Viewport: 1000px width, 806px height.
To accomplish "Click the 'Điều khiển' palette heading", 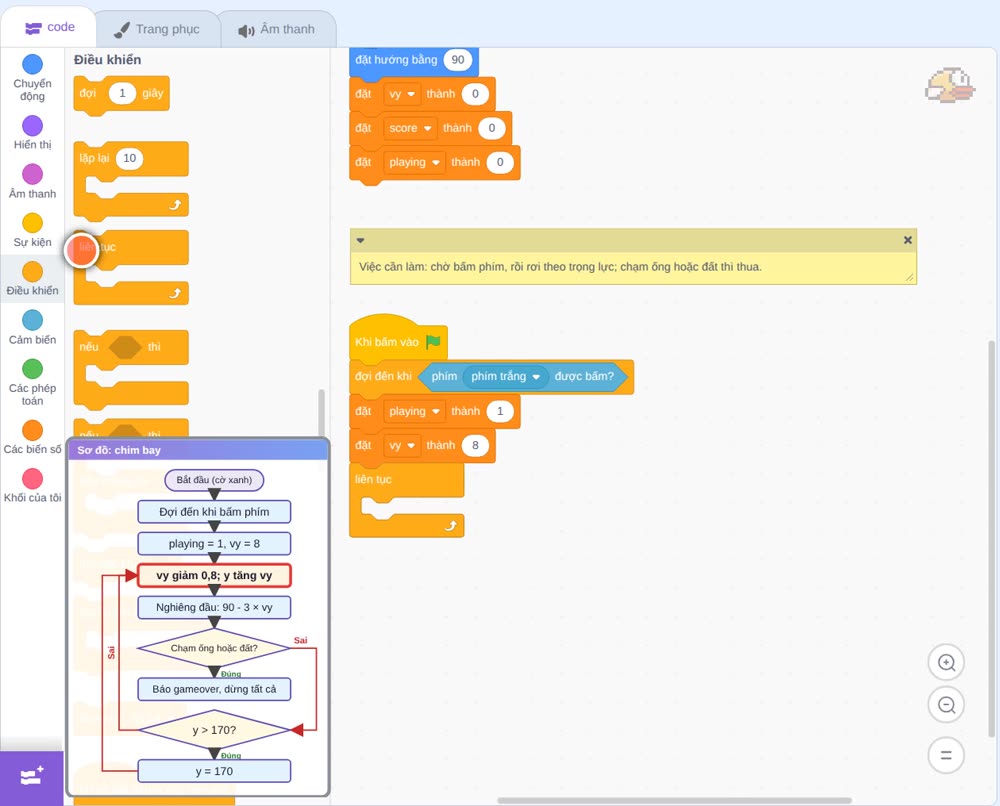I will pos(107,60).
